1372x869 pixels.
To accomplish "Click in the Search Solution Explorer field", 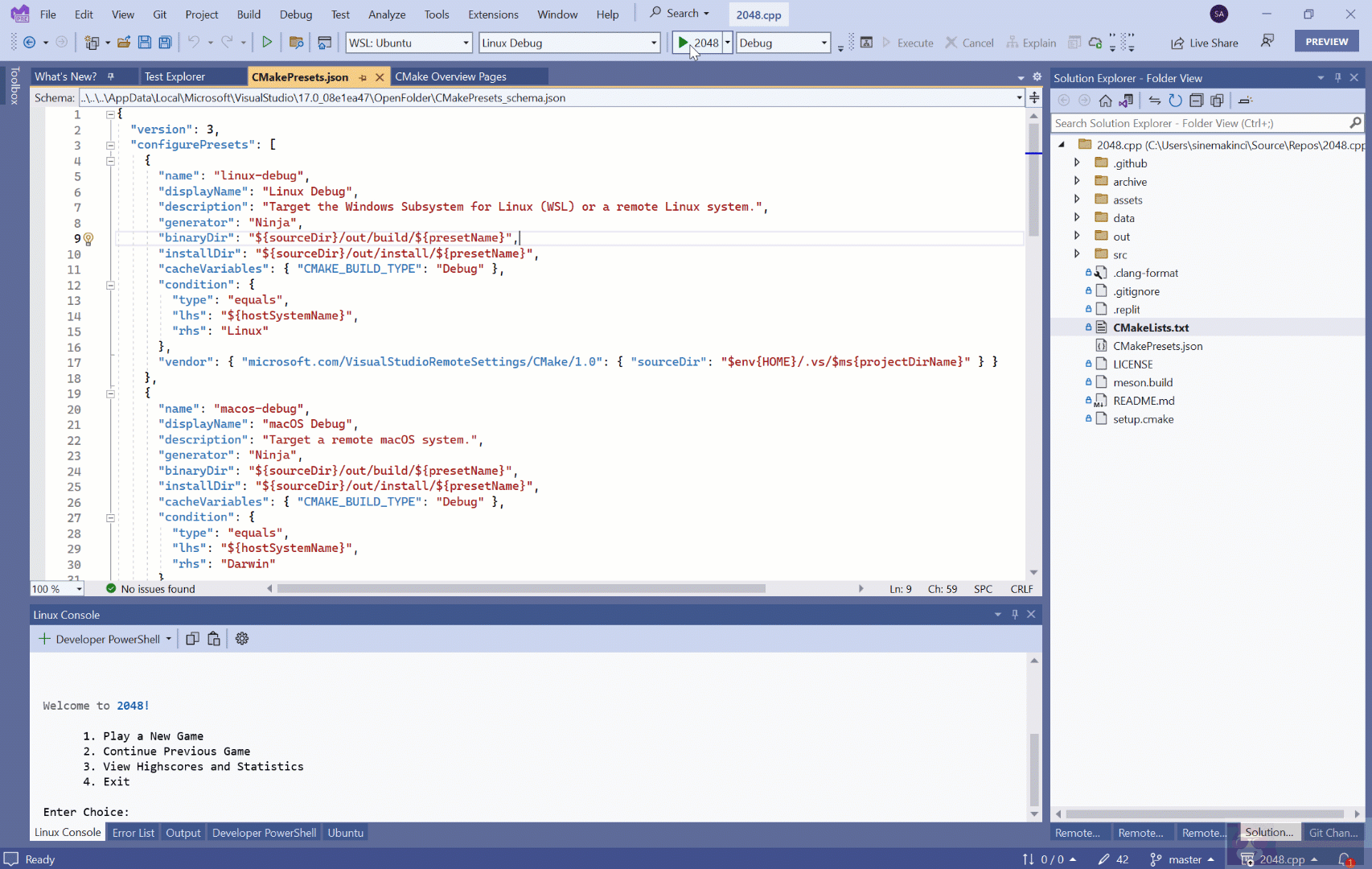I will point(1198,122).
